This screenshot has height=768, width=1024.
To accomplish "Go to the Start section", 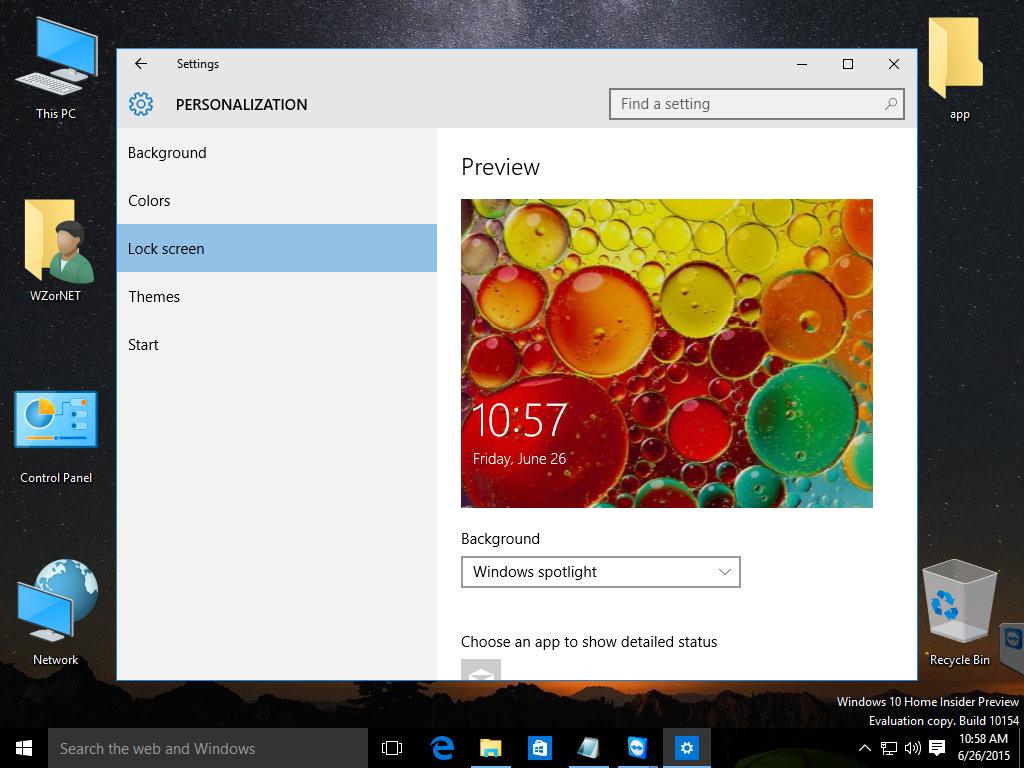I will tap(143, 345).
